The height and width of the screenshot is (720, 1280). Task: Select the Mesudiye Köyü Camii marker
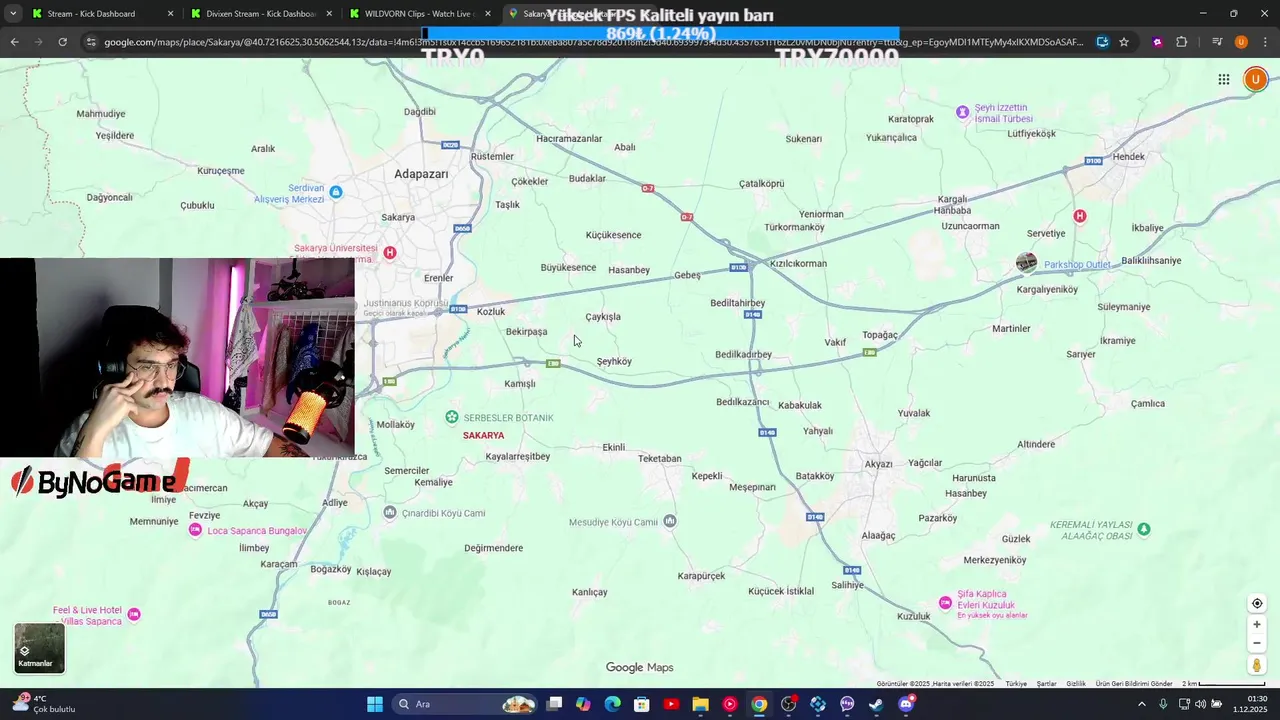pyautogui.click(x=670, y=521)
